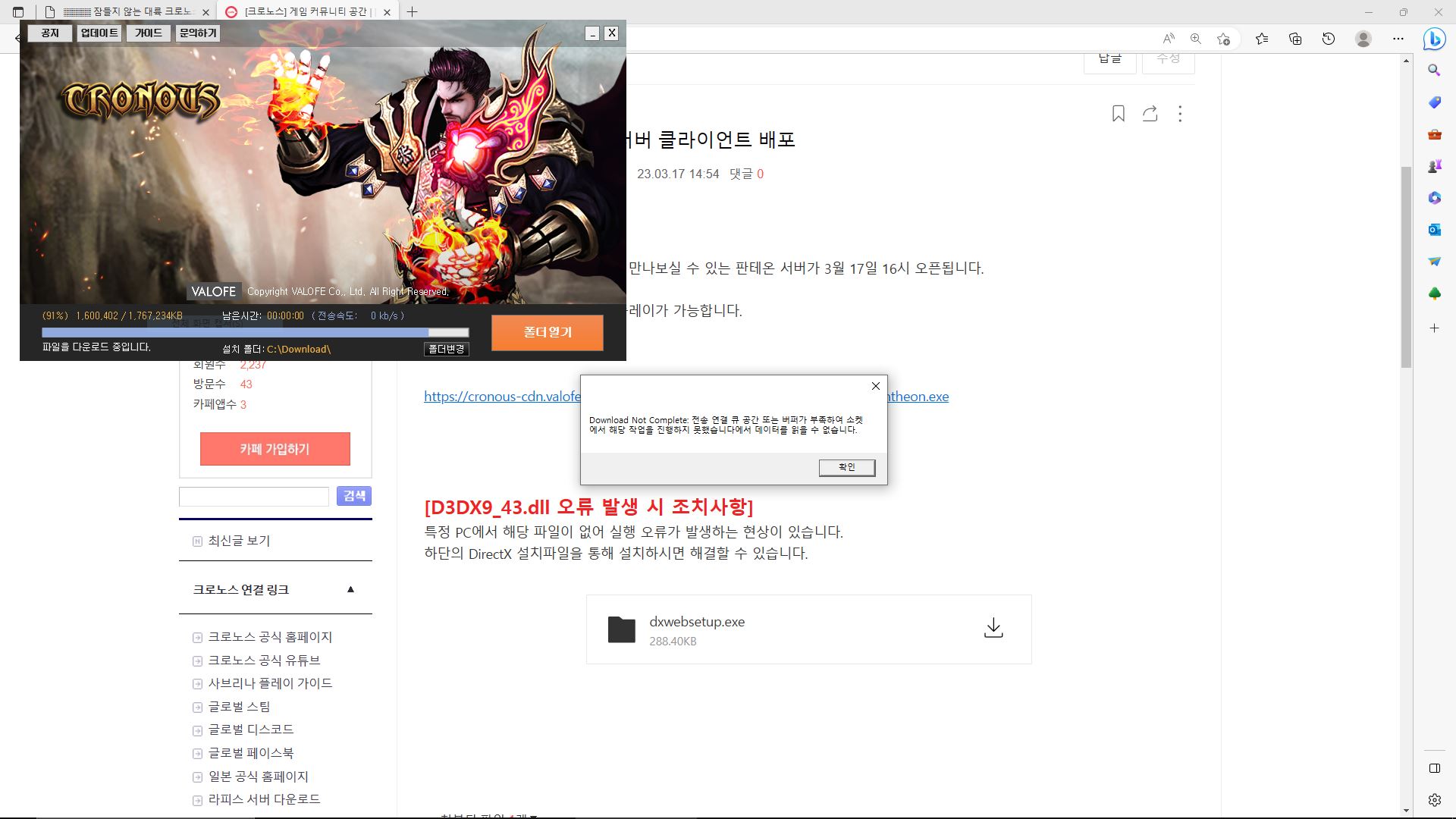Open 일본 공식 홈페이지 link
Screen dimensions: 1456x819
(258, 777)
